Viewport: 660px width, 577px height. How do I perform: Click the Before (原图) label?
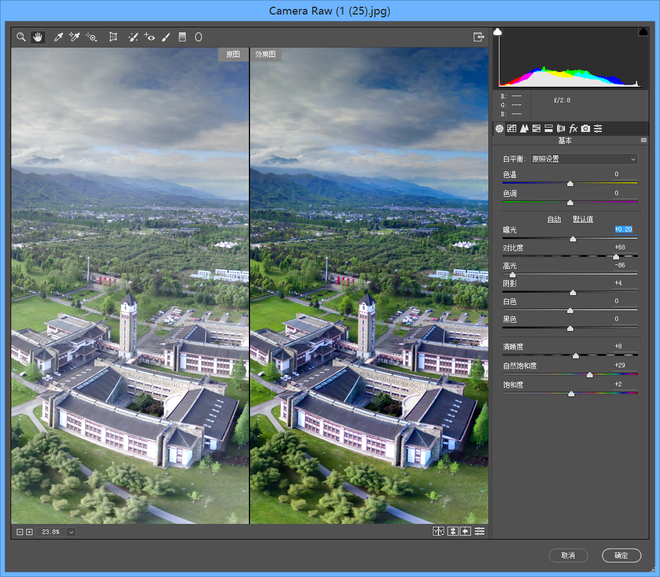(233, 54)
